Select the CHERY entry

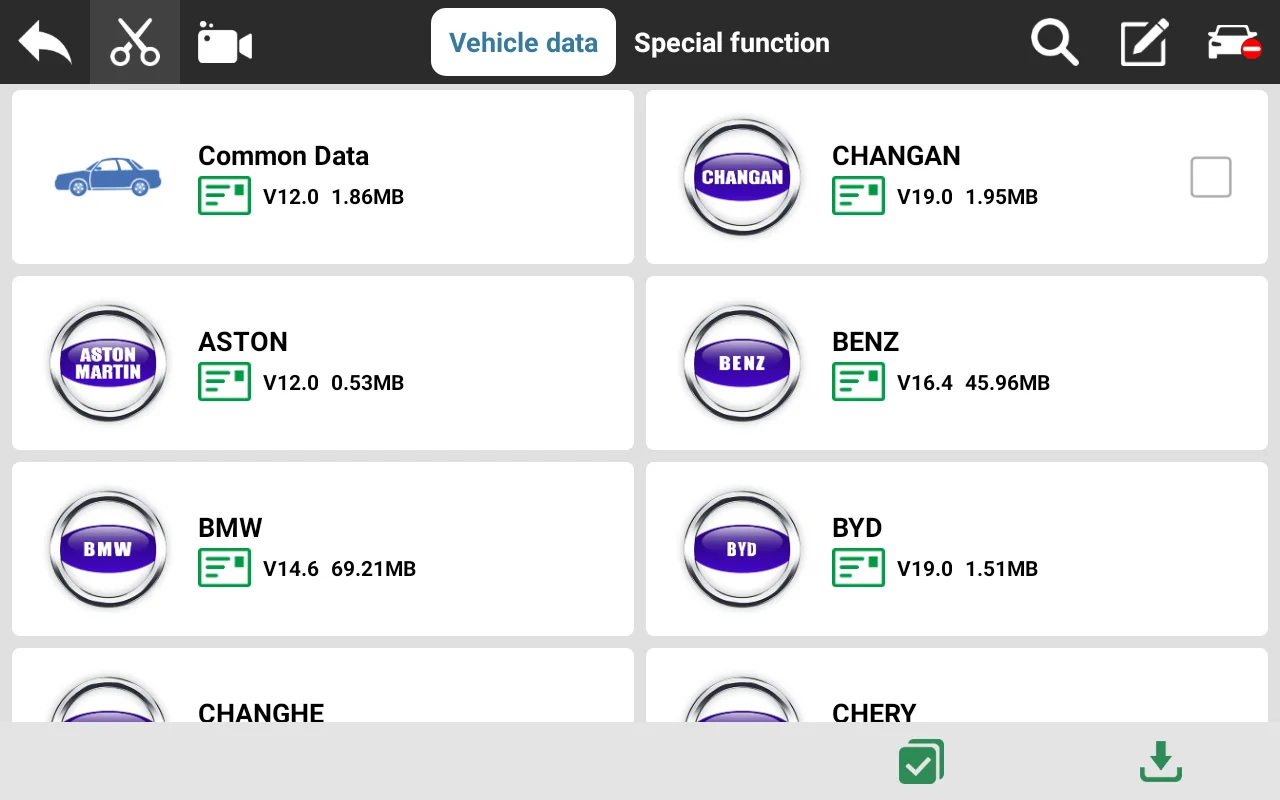coord(957,685)
